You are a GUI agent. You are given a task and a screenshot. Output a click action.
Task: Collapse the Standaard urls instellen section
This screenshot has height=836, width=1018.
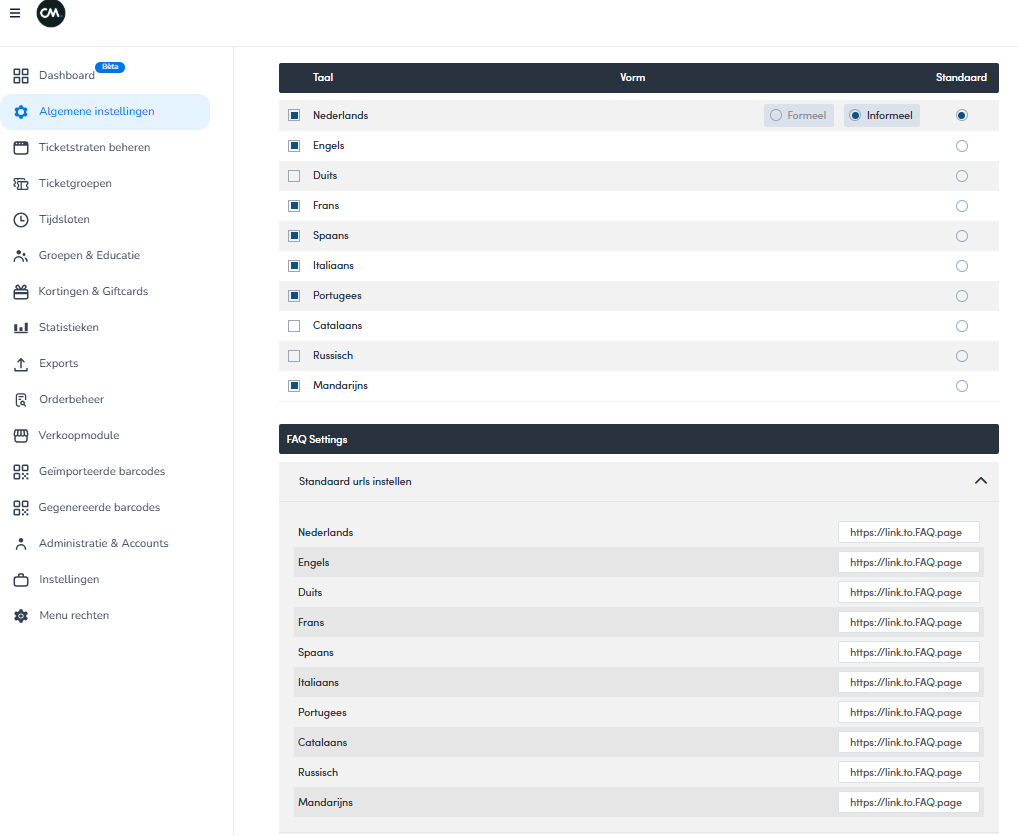click(980, 481)
